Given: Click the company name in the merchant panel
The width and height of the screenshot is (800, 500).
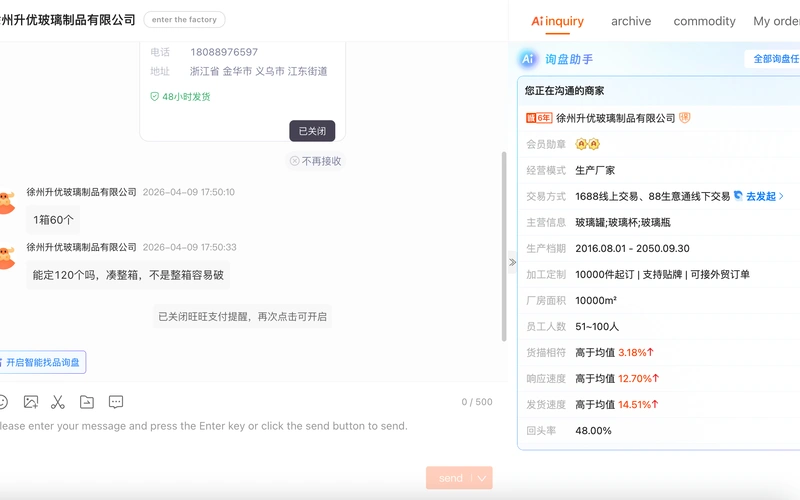Looking at the screenshot, I should pyautogui.click(x=615, y=118).
